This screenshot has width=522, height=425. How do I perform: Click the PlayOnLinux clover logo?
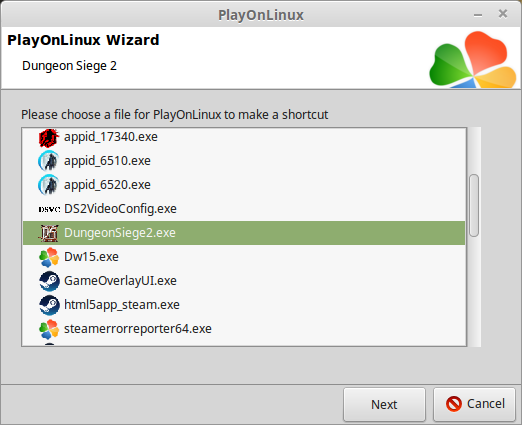click(473, 59)
